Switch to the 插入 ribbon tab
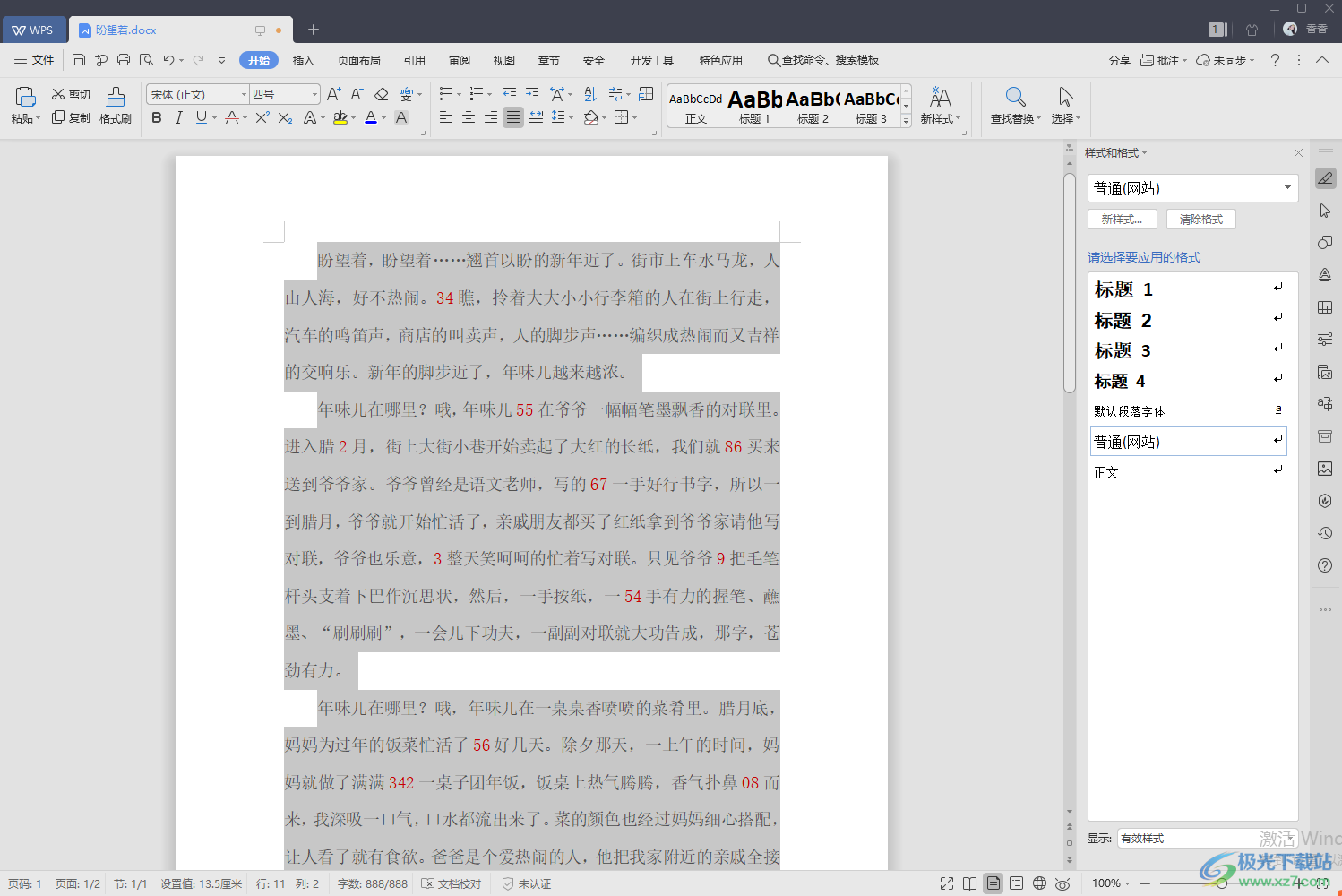This screenshot has height=896, width=1342. 304,60
